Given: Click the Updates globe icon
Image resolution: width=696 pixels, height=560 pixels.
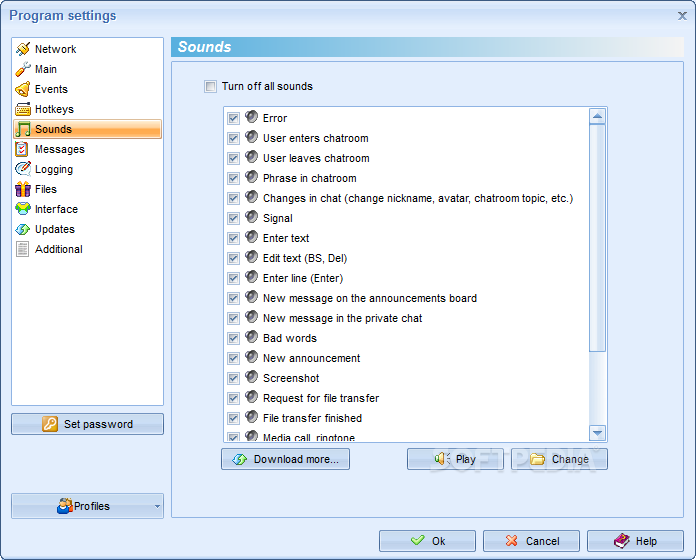Looking at the screenshot, I should [23, 229].
